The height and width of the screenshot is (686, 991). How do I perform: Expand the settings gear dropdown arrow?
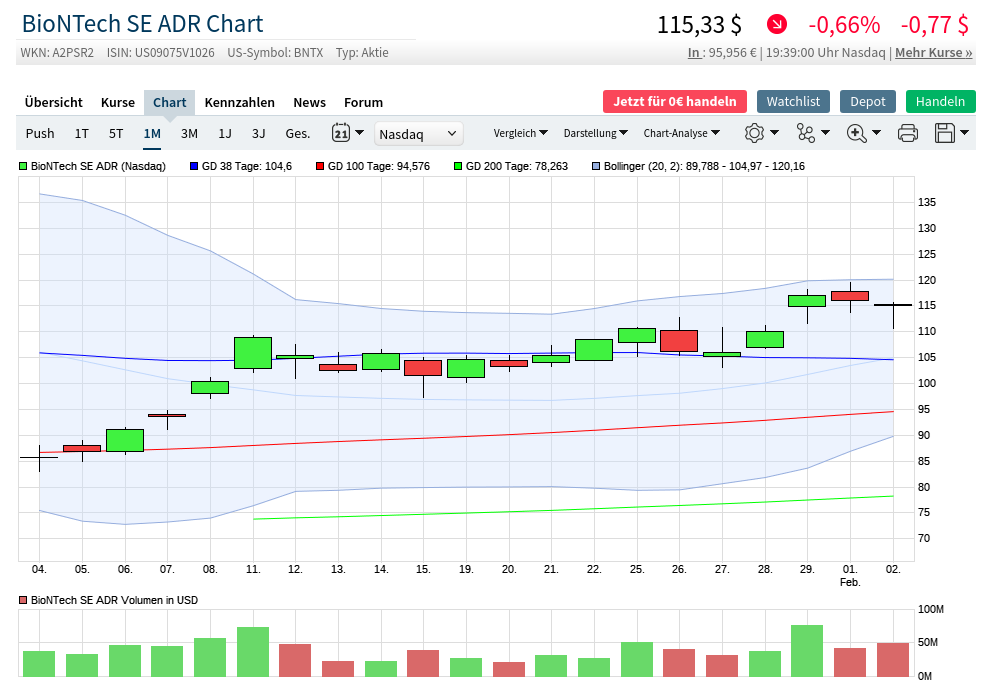(x=774, y=132)
